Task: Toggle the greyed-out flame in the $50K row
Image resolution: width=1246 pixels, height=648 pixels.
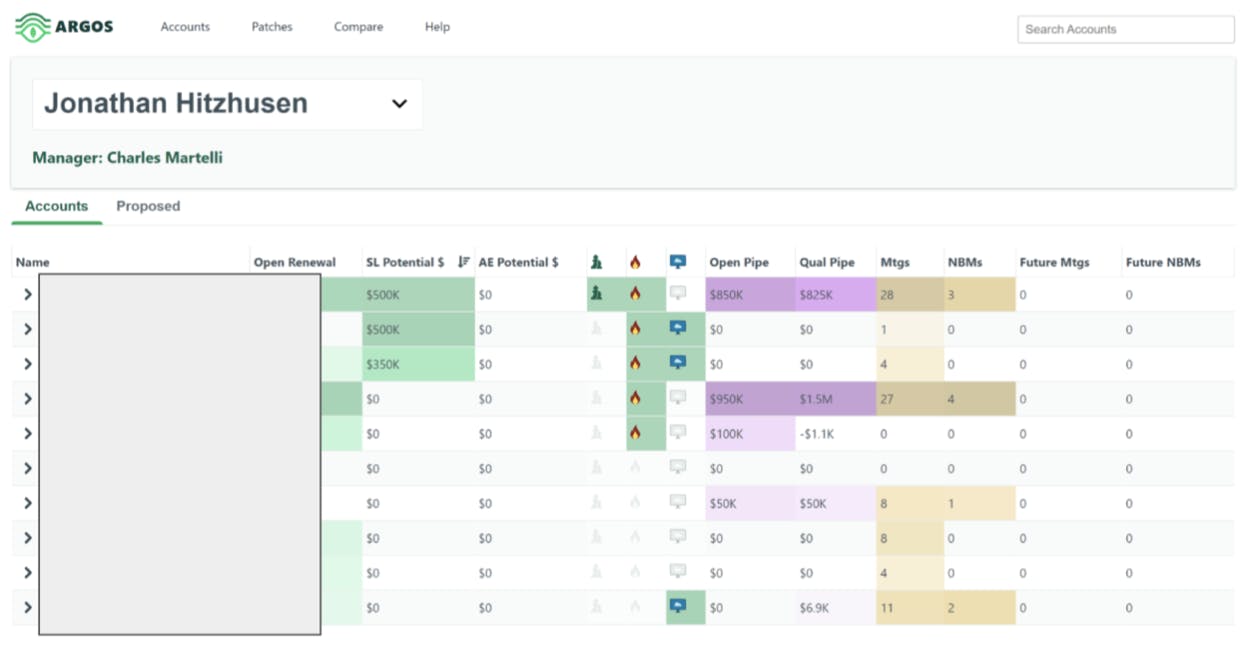Action: [x=635, y=503]
